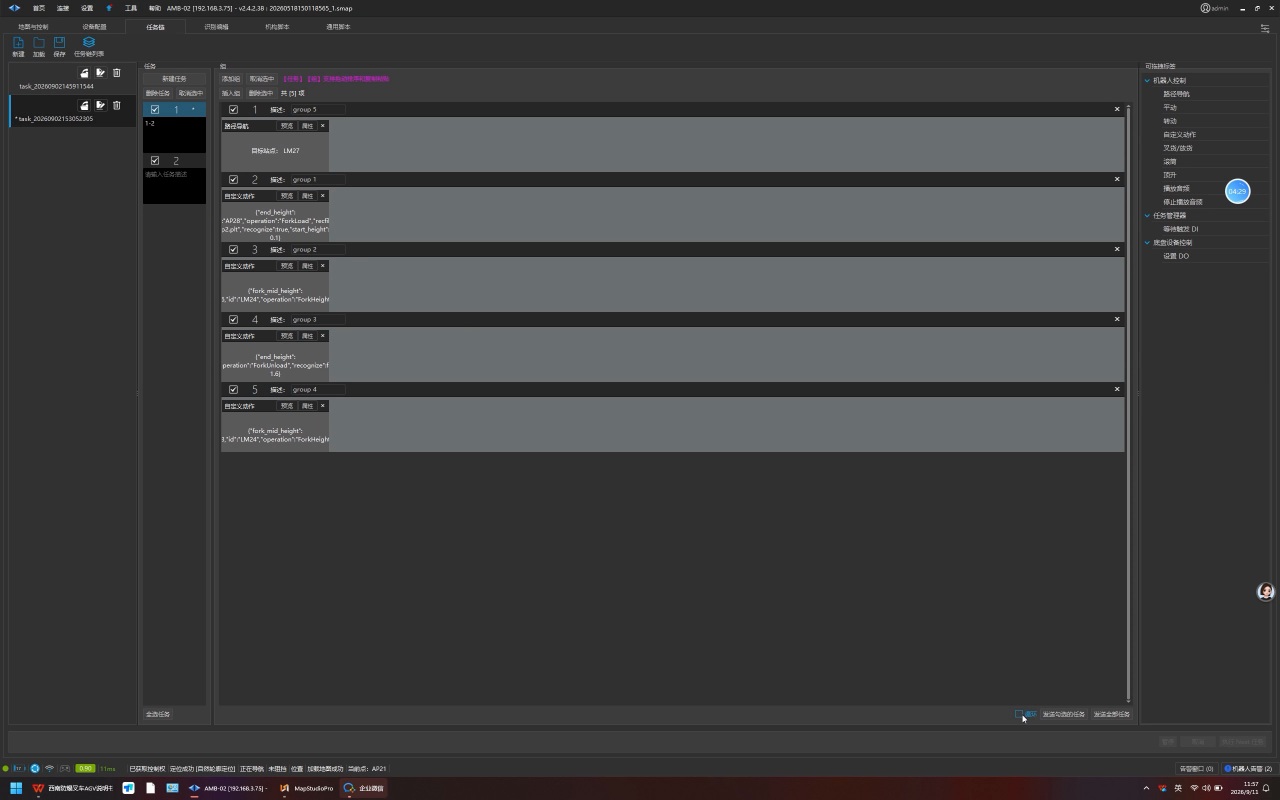Click the group 5 description input field
The width and height of the screenshot is (1280, 800).
(x=317, y=110)
